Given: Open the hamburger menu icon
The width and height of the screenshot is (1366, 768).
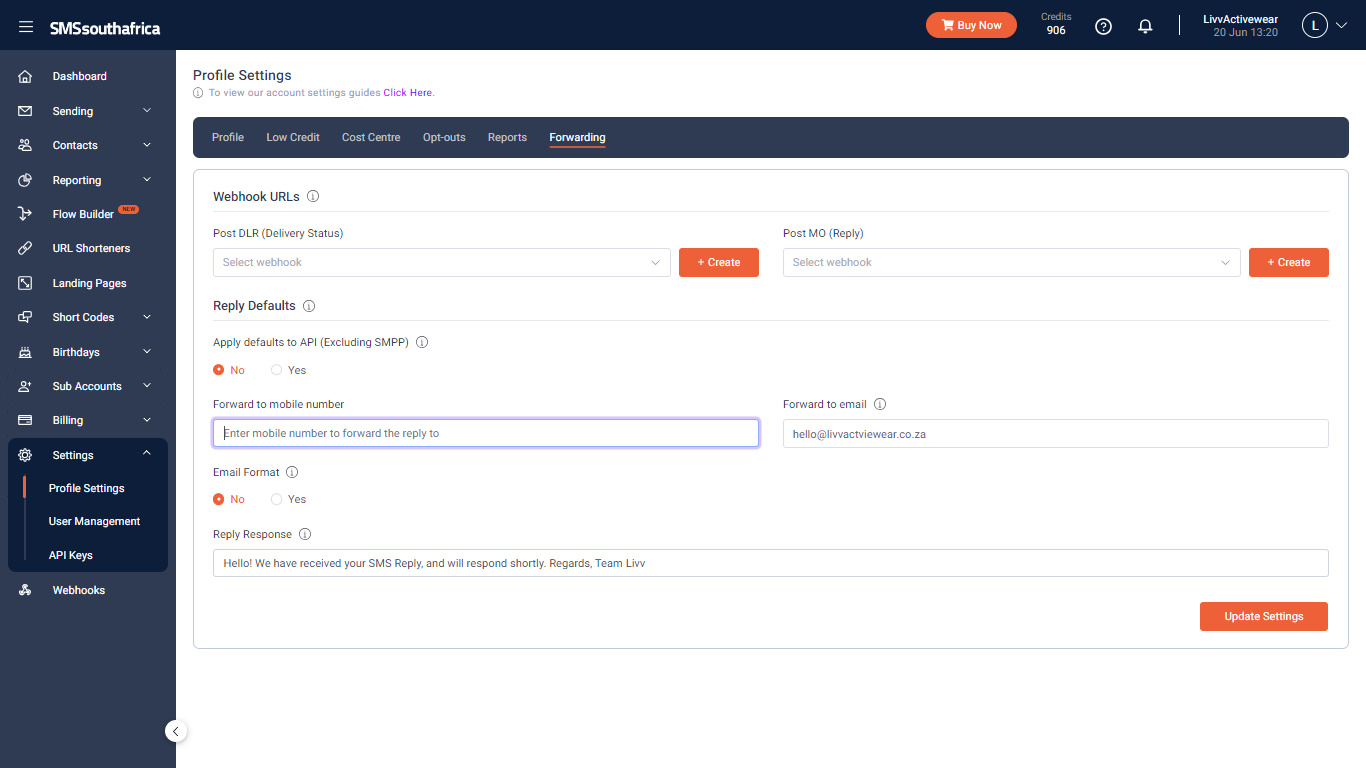Looking at the screenshot, I should [26, 27].
